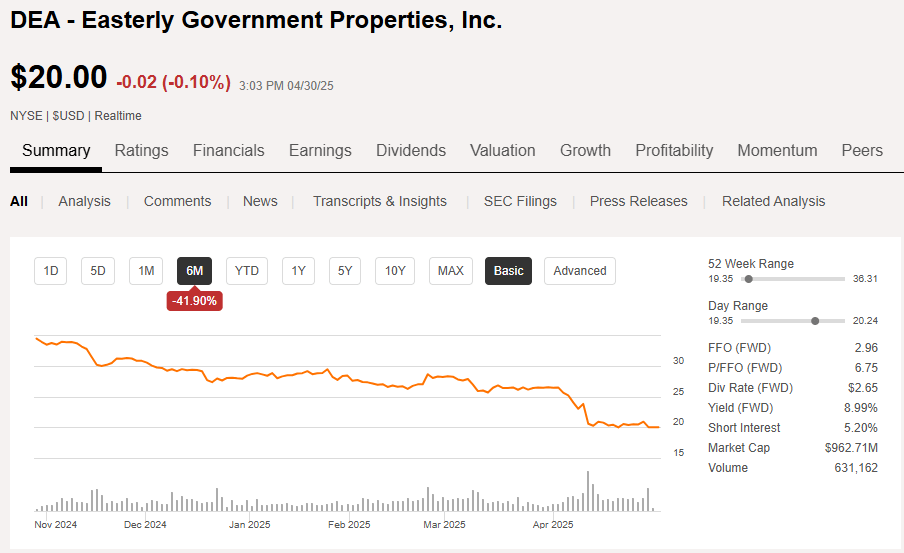The height and width of the screenshot is (553, 904).
Task: Choose the YTD chart range
Action: pyautogui.click(x=246, y=271)
